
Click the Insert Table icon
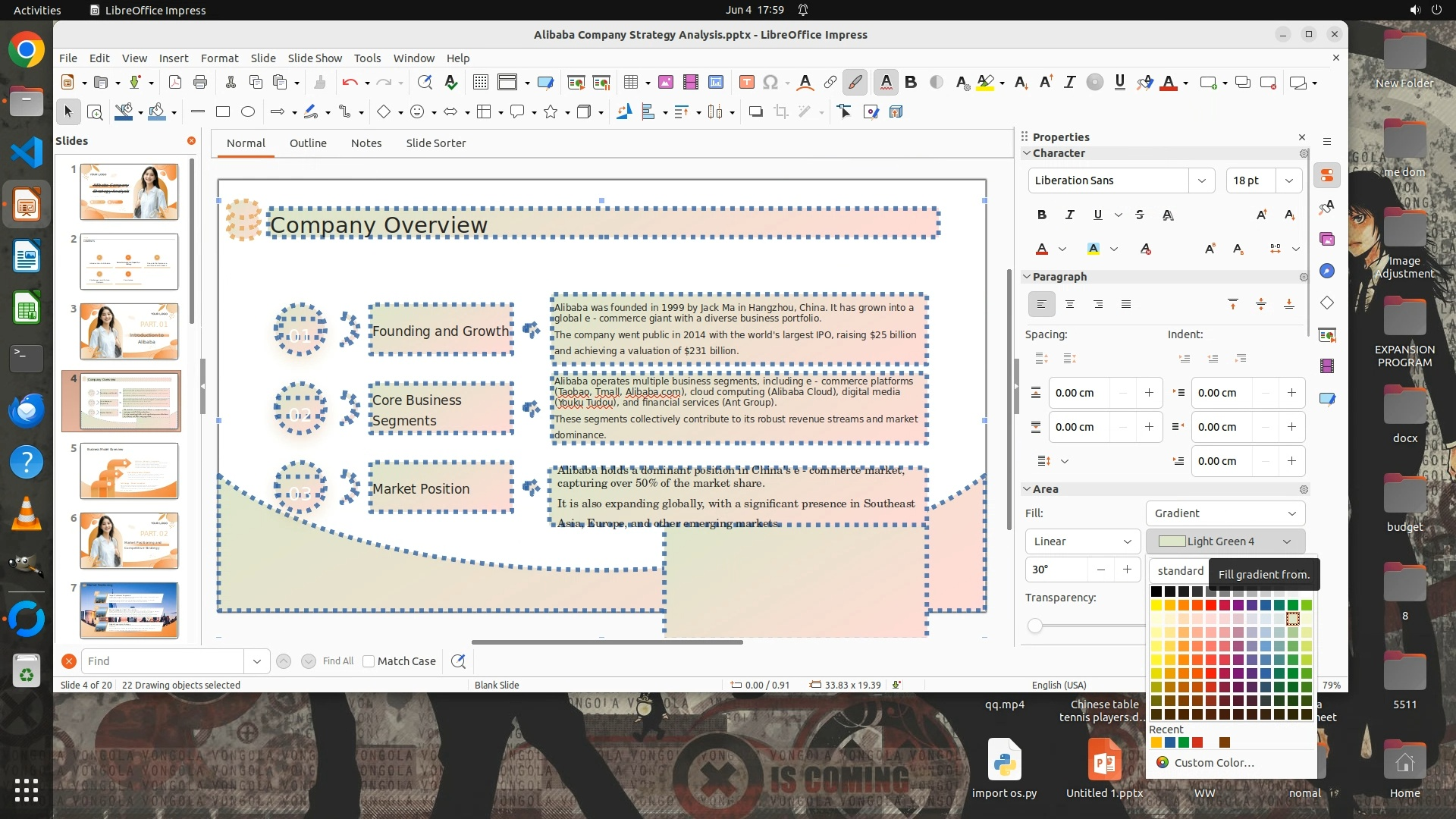[x=630, y=83]
